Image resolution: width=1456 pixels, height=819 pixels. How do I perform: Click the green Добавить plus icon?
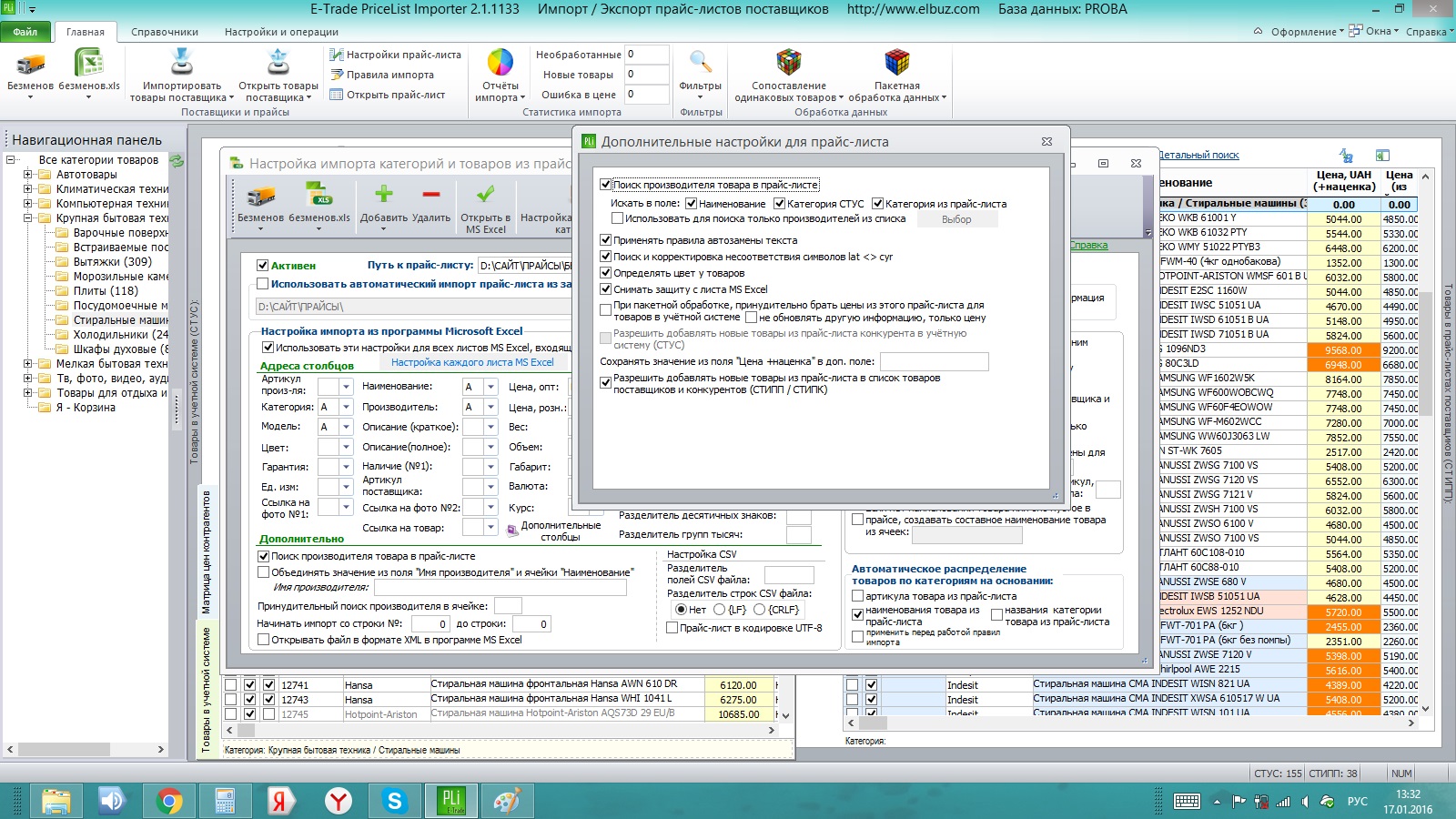click(384, 194)
